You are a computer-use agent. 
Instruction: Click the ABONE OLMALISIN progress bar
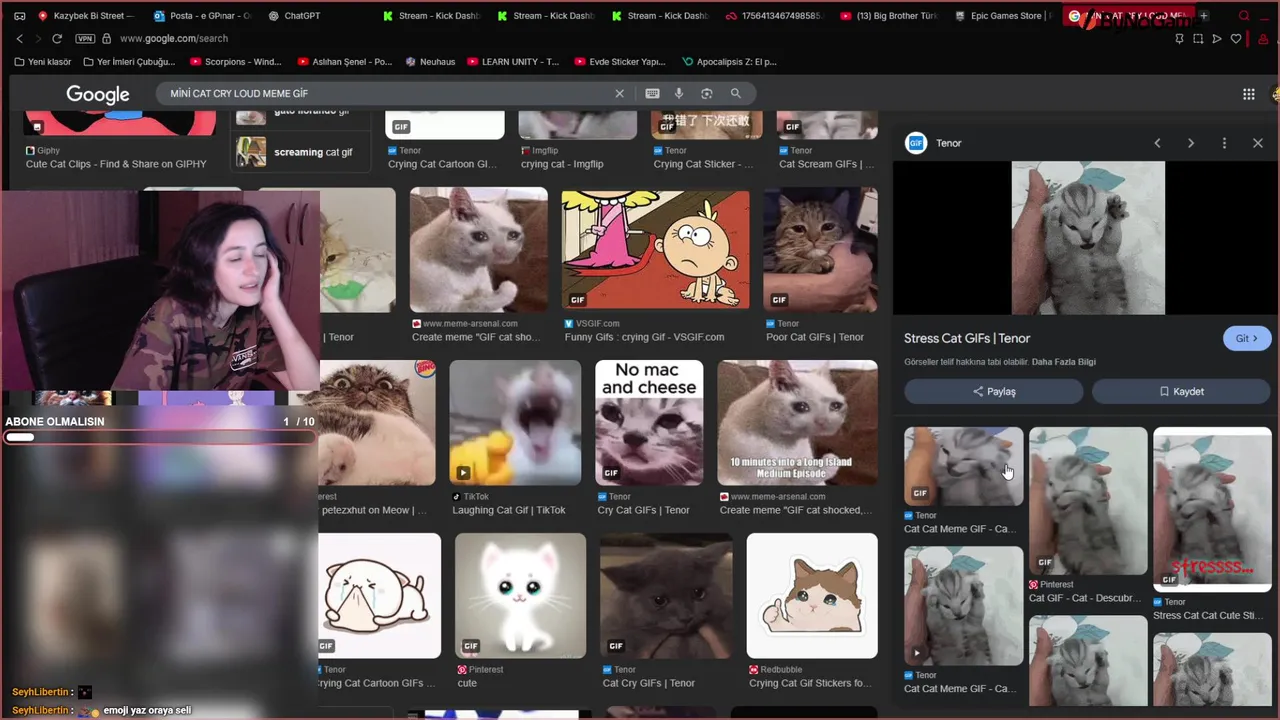click(x=160, y=437)
